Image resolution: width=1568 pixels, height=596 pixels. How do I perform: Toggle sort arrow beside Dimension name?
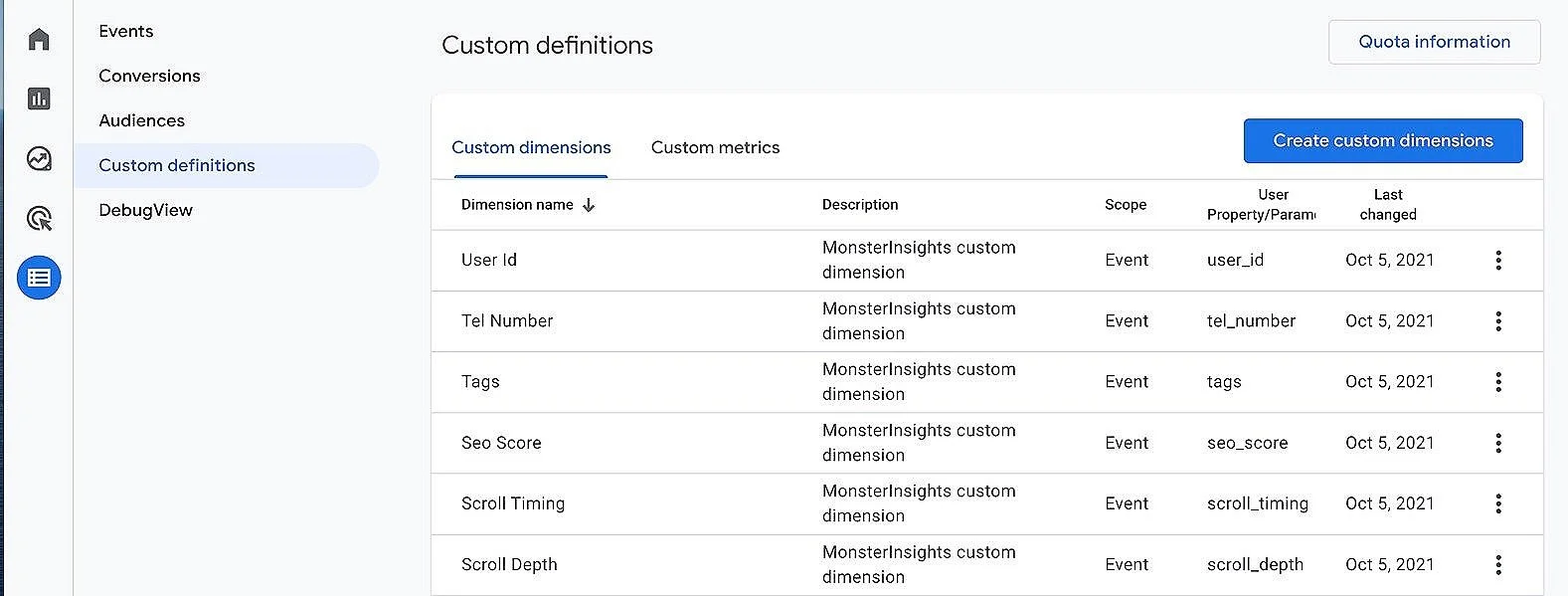tap(589, 205)
